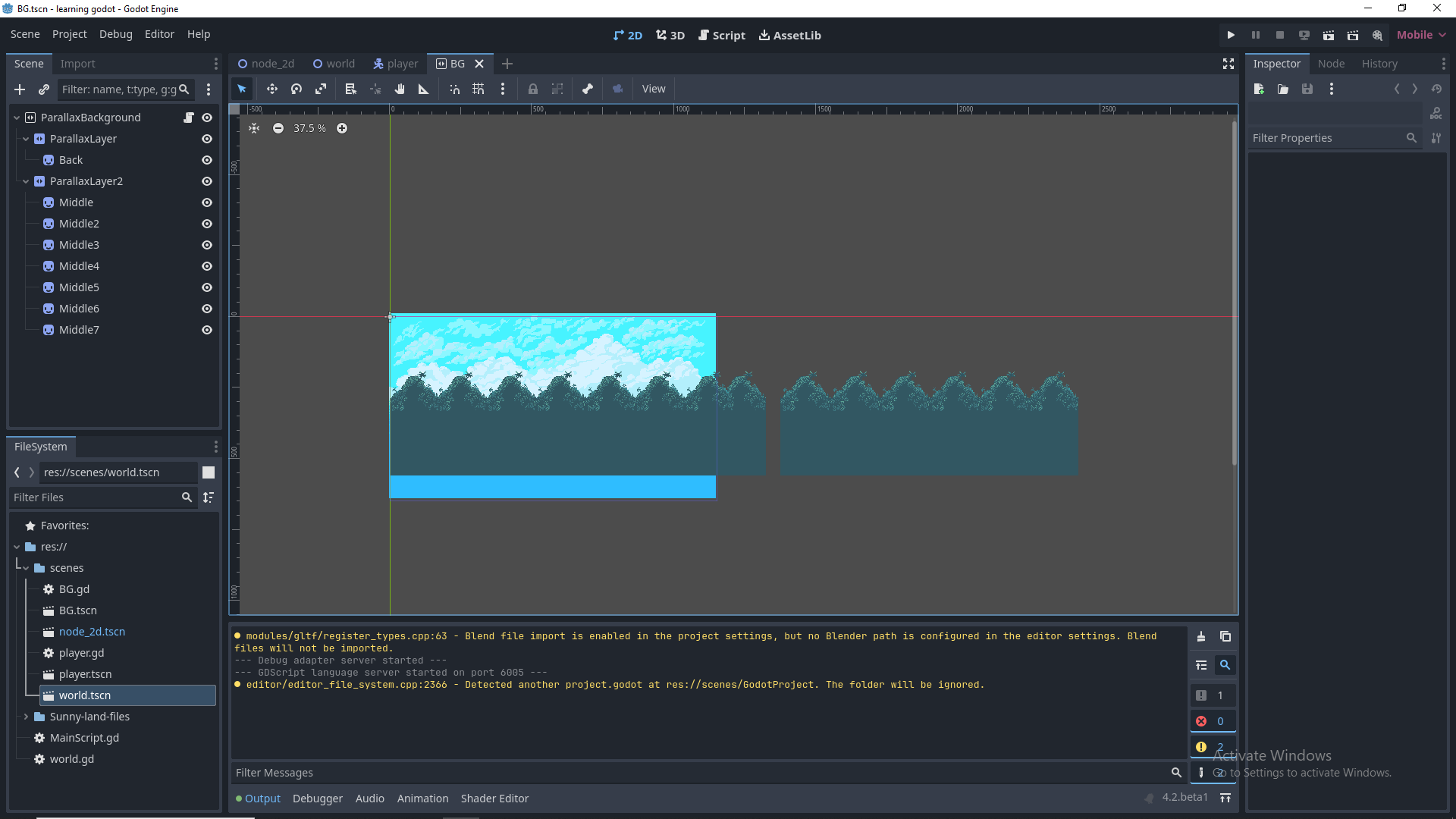Instantiate child scene link icon
This screenshot has width=1456, height=819.
tap(44, 89)
